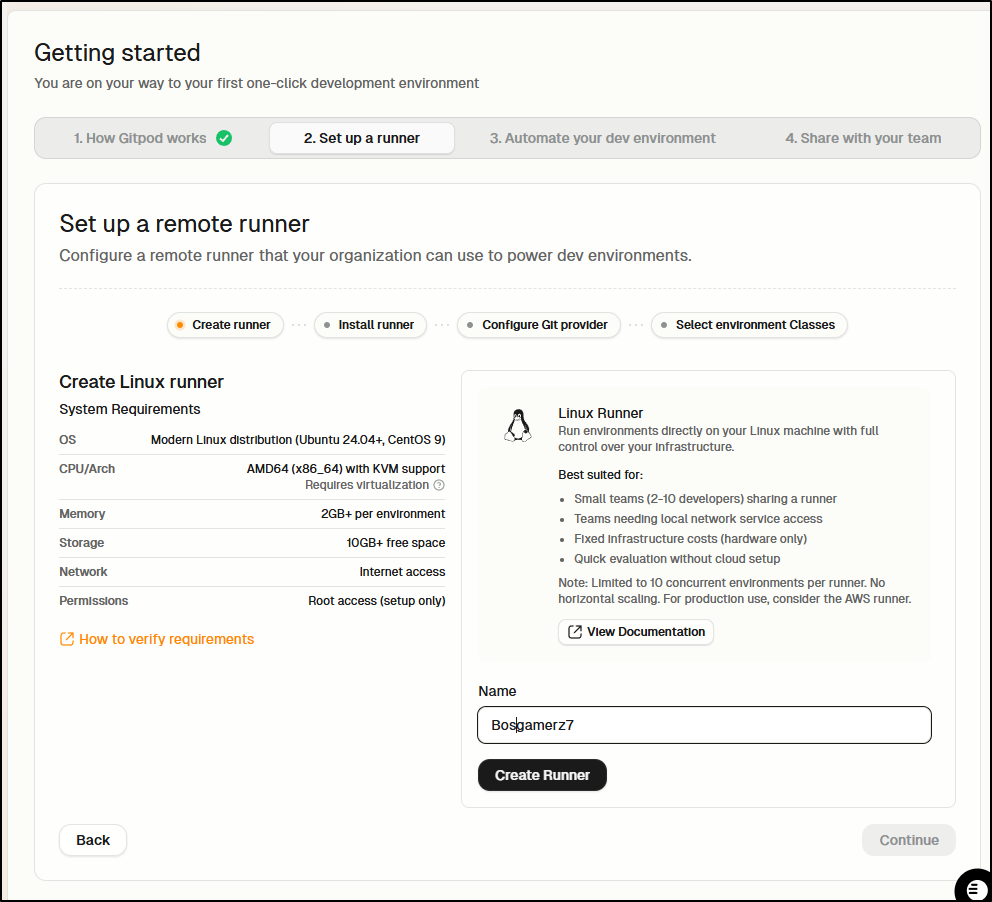Click Small teams (2-10 developers) bullet

coord(705,499)
